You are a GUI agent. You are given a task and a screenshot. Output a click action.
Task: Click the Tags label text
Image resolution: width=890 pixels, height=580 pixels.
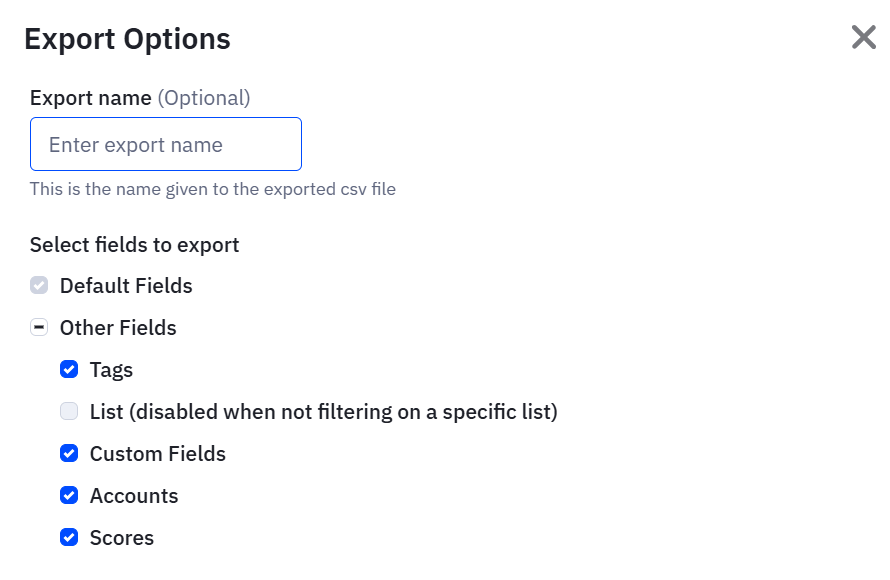pos(110,369)
